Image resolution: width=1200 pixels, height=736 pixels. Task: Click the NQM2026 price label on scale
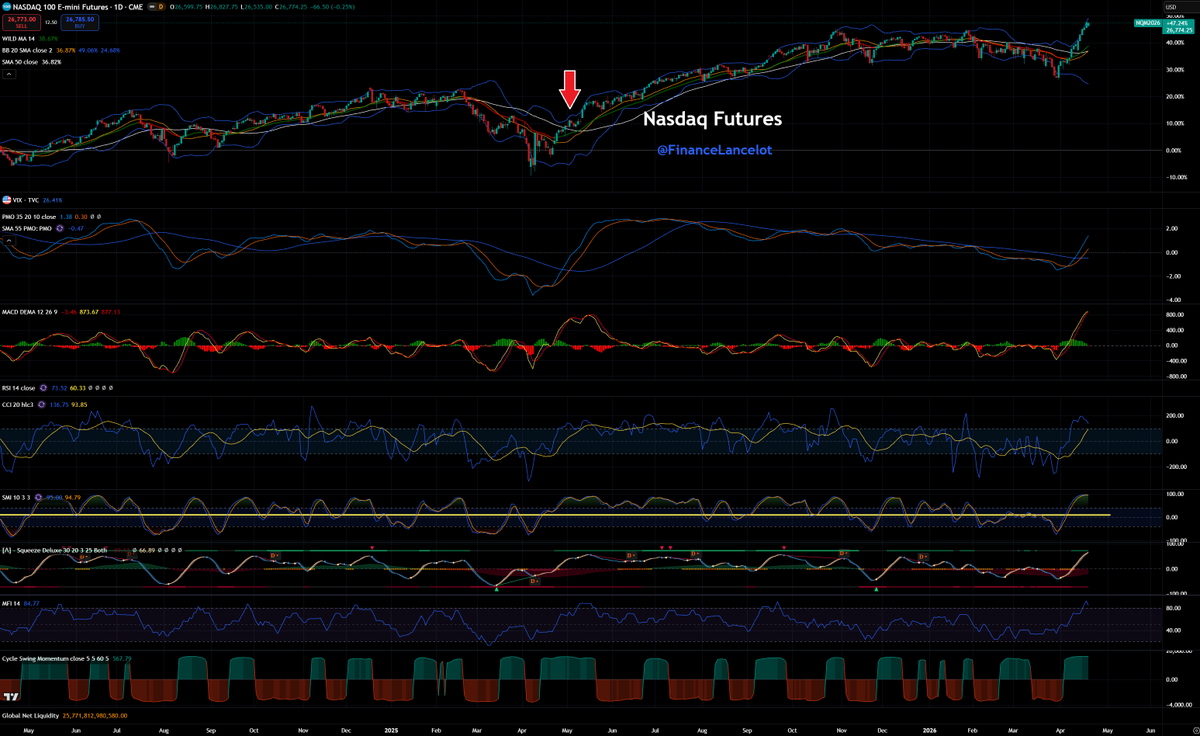point(1147,21)
